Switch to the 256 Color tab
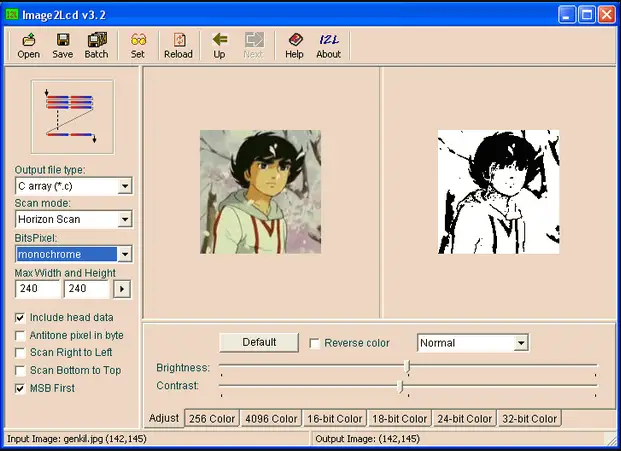 click(x=212, y=419)
